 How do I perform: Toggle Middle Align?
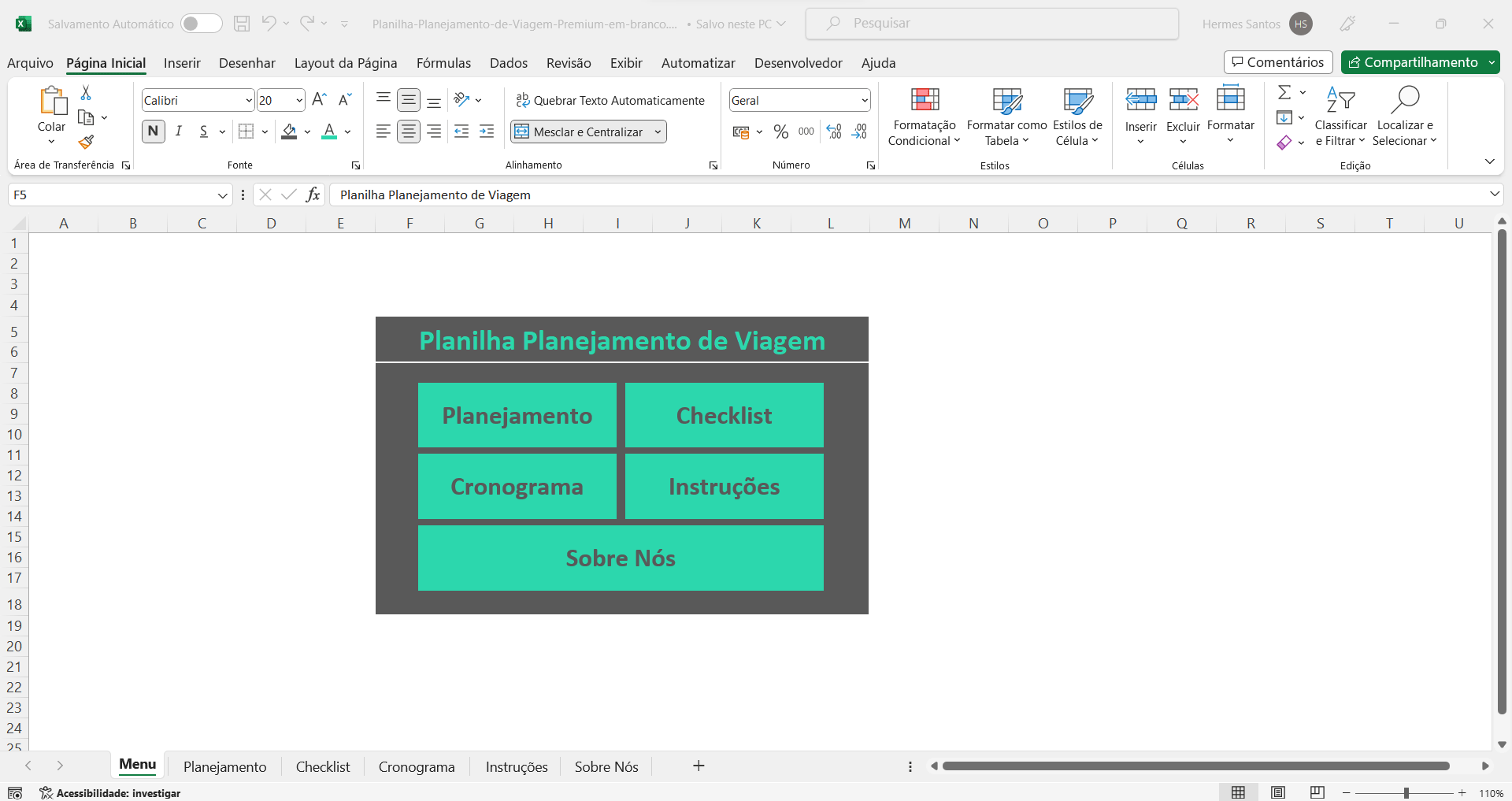409,99
